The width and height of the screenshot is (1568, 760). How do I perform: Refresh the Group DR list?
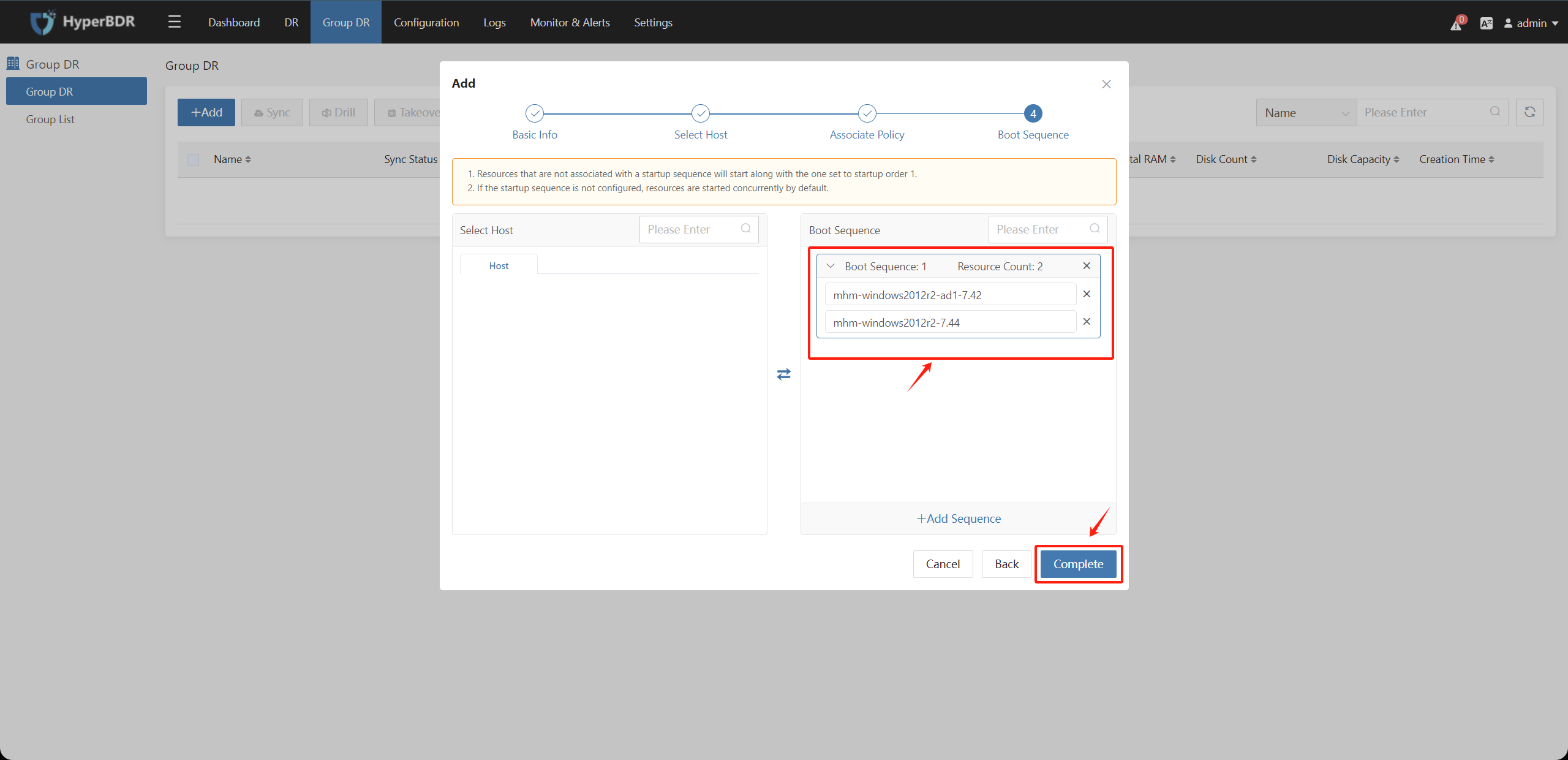point(1529,112)
